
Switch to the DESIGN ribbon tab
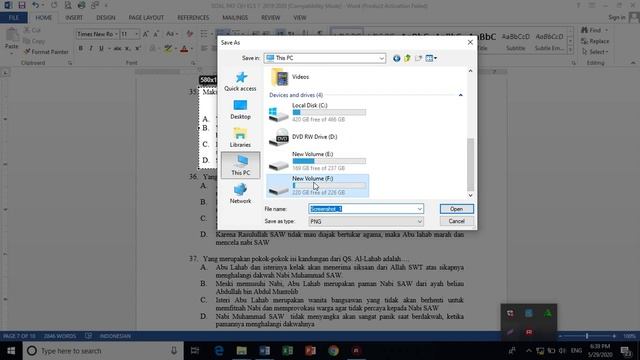pos(105,18)
